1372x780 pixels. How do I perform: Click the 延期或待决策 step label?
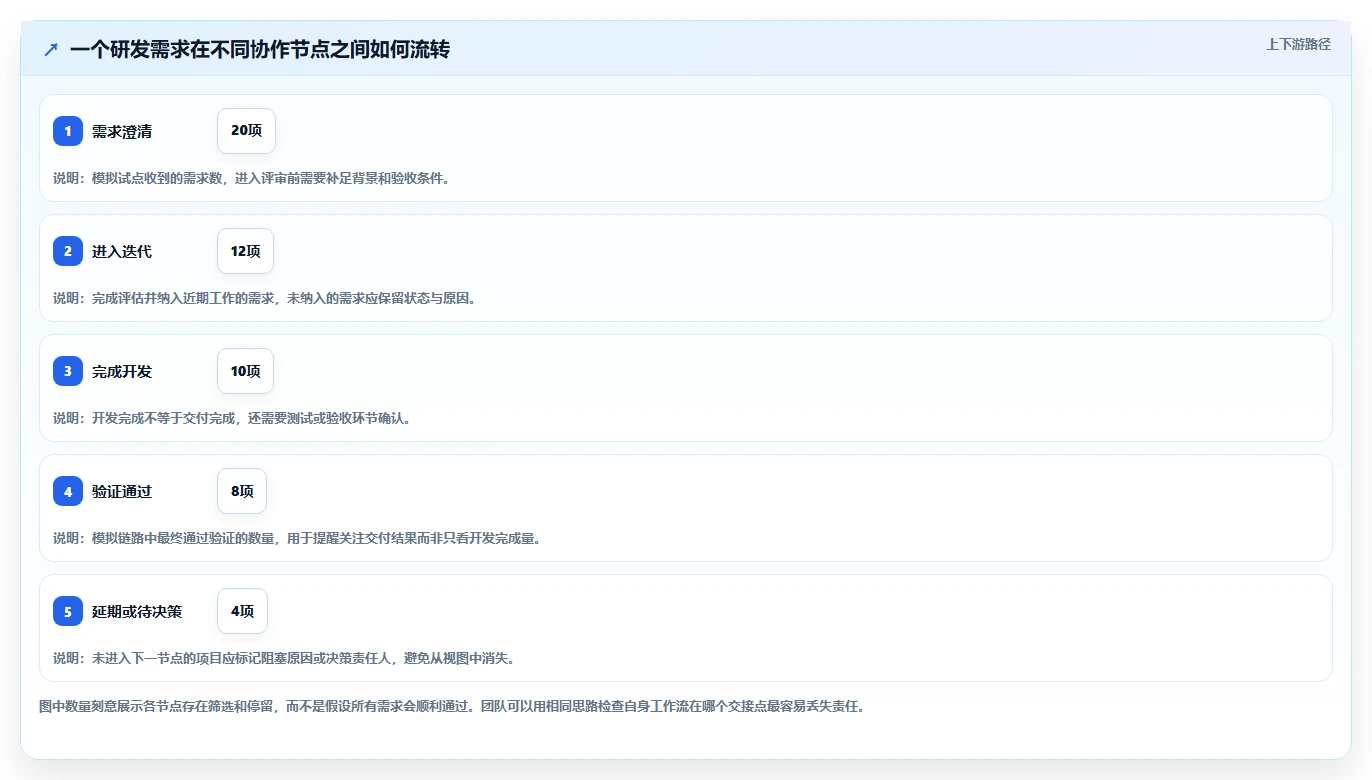(137, 611)
